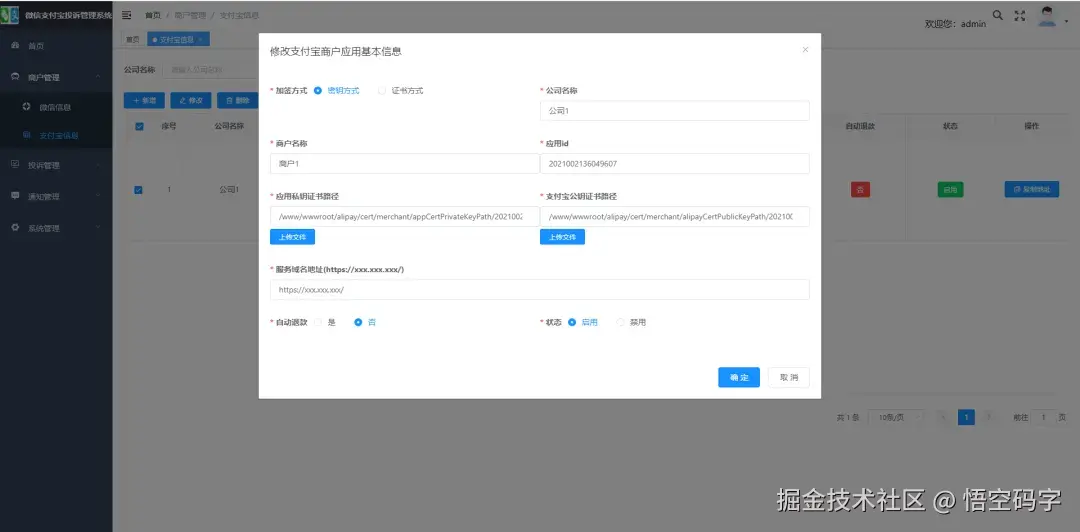Click the 修改 edit button in toolbar
Image resolution: width=1080 pixels, height=532 pixels.
click(191, 100)
